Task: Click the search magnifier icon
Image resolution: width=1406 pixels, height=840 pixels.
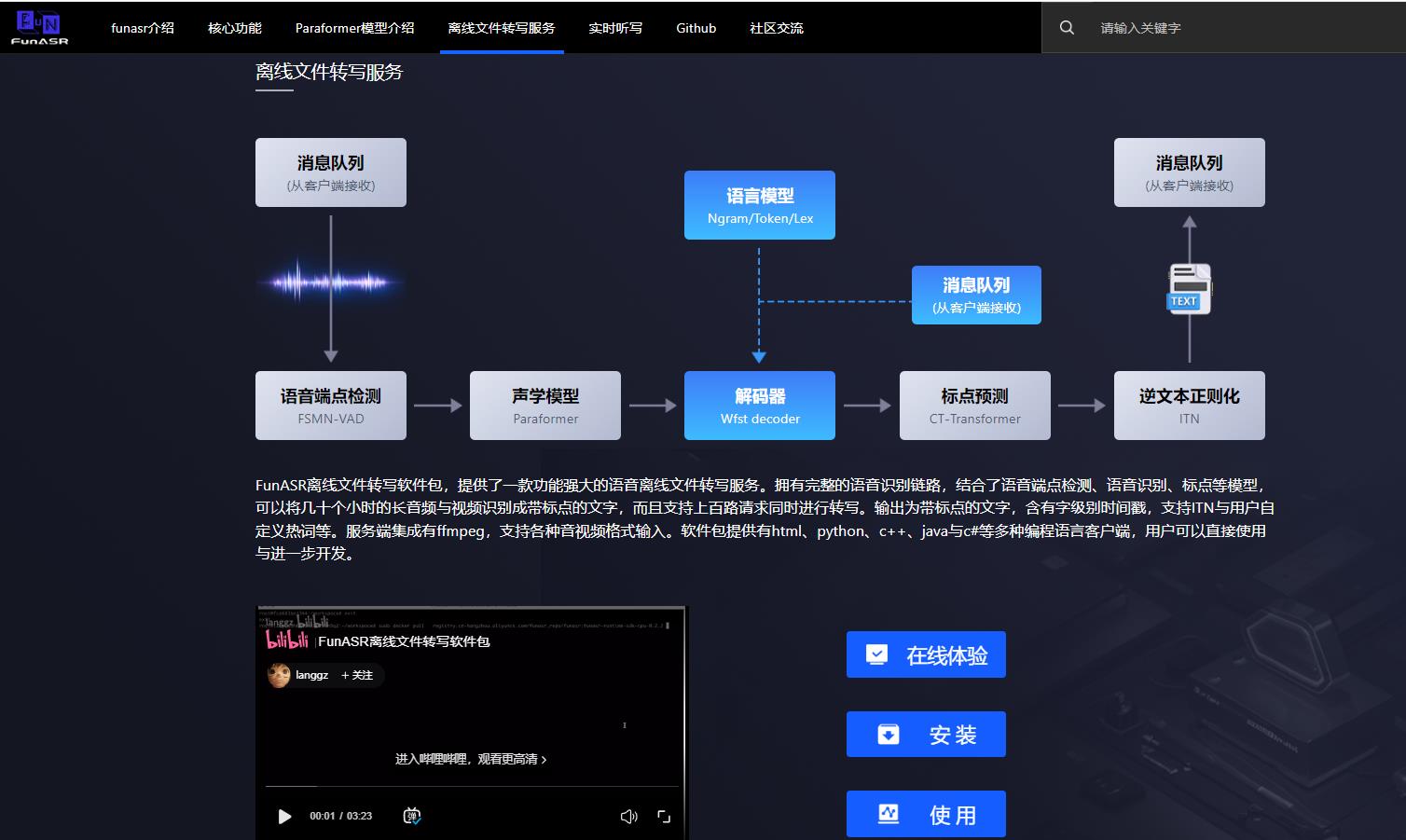Action: coord(1067,28)
